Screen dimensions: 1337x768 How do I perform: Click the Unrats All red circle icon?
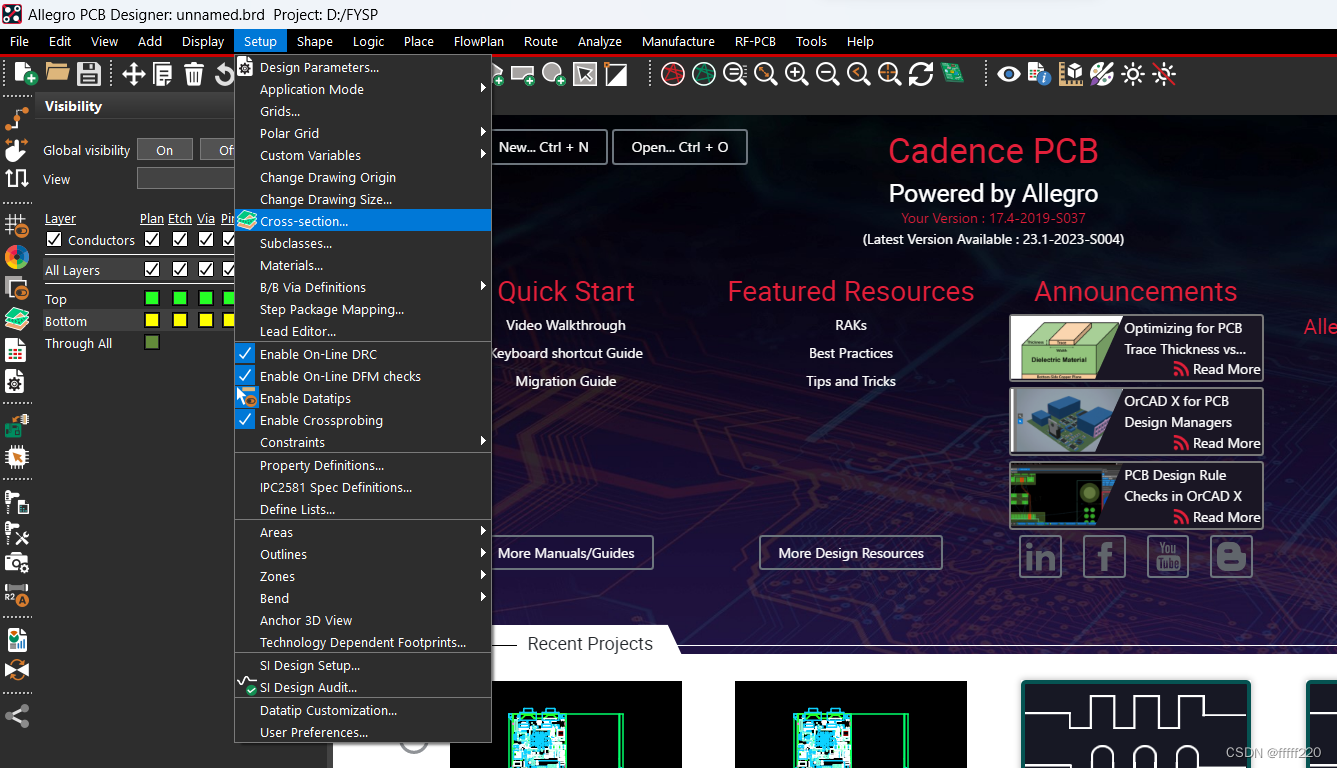point(673,74)
